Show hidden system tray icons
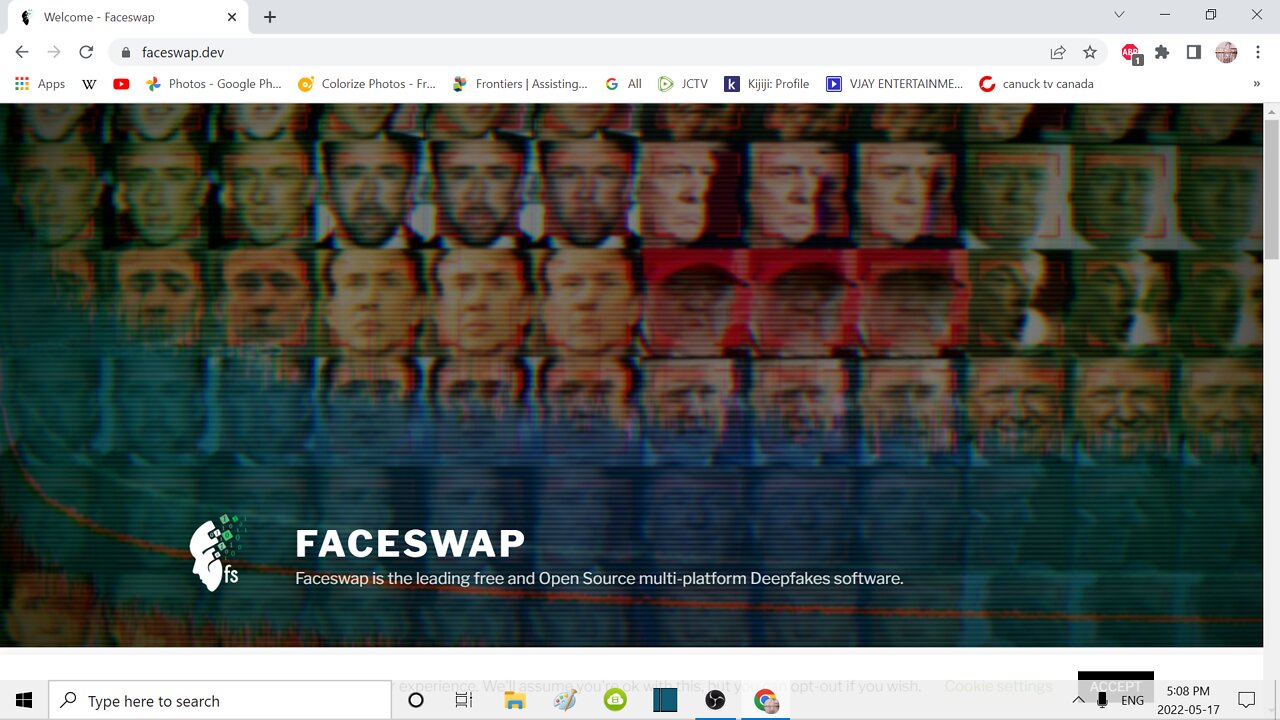 click(1078, 700)
